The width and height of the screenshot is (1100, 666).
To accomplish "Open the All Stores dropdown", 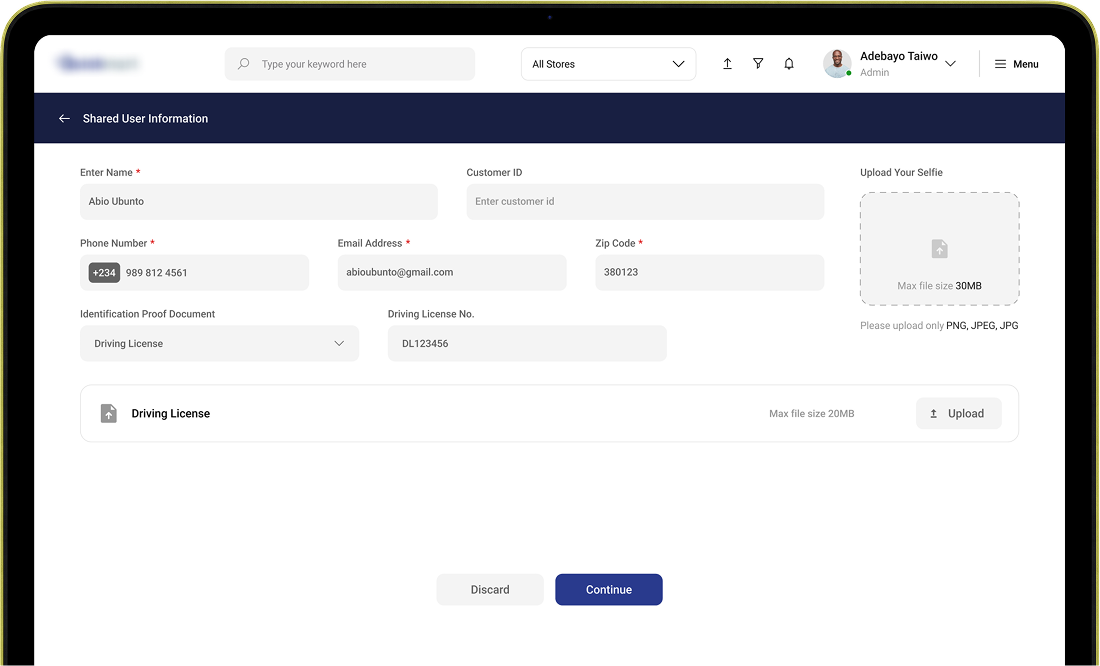I will [x=608, y=64].
